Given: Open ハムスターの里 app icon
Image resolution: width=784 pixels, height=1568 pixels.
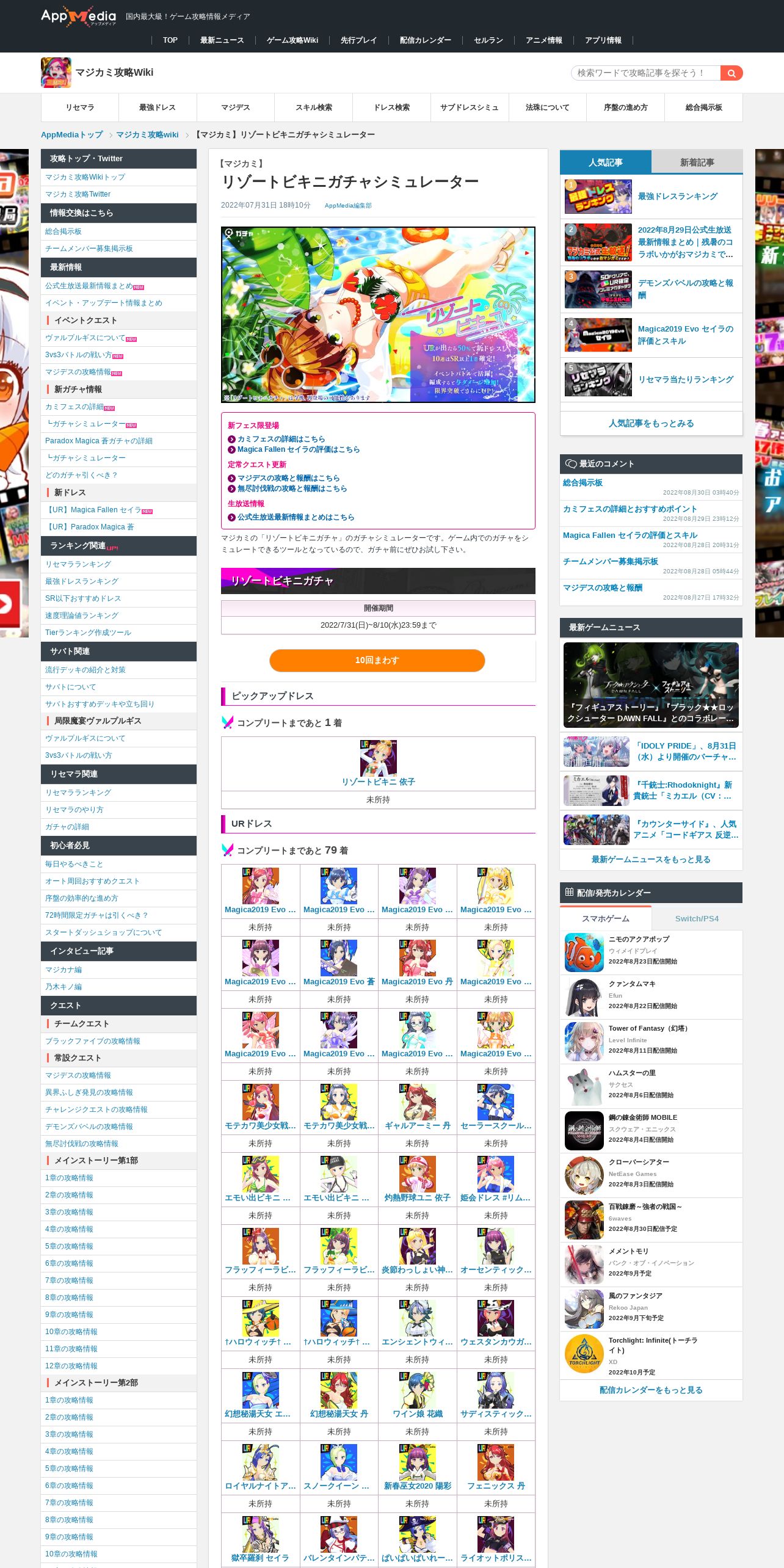Looking at the screenshot, I should 584,1086.
